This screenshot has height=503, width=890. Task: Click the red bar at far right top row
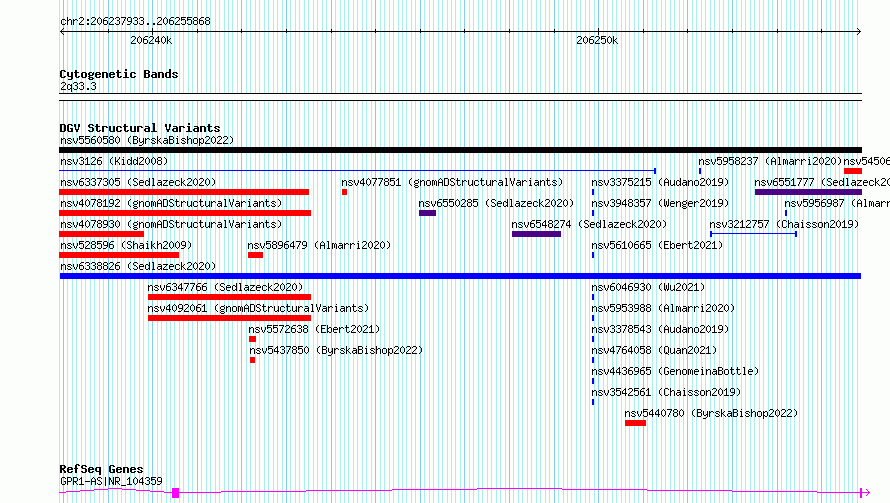tap(853, 171)
